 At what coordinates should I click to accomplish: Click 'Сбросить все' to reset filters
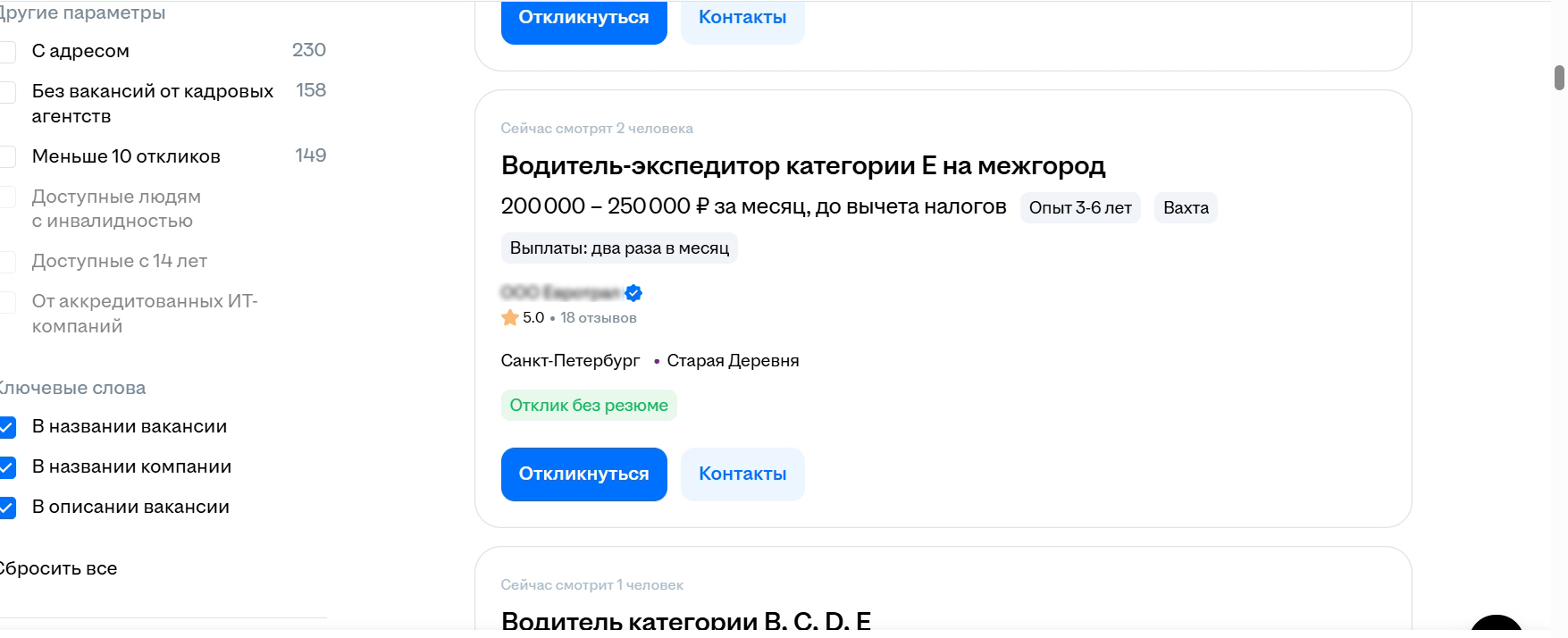pyautogui.click(x=58, y=568)
